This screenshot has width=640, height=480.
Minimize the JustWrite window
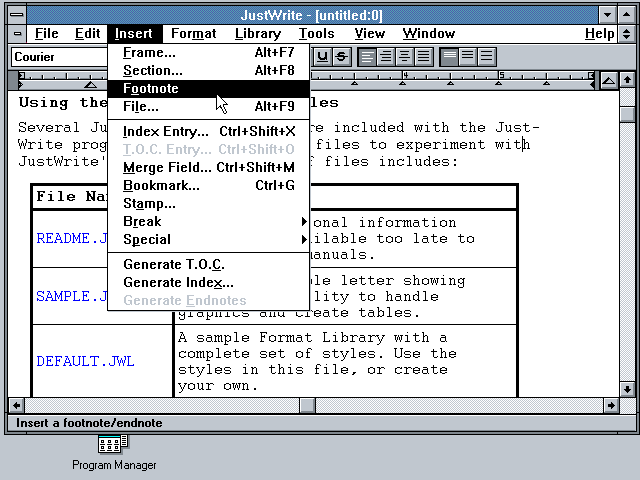607,15
